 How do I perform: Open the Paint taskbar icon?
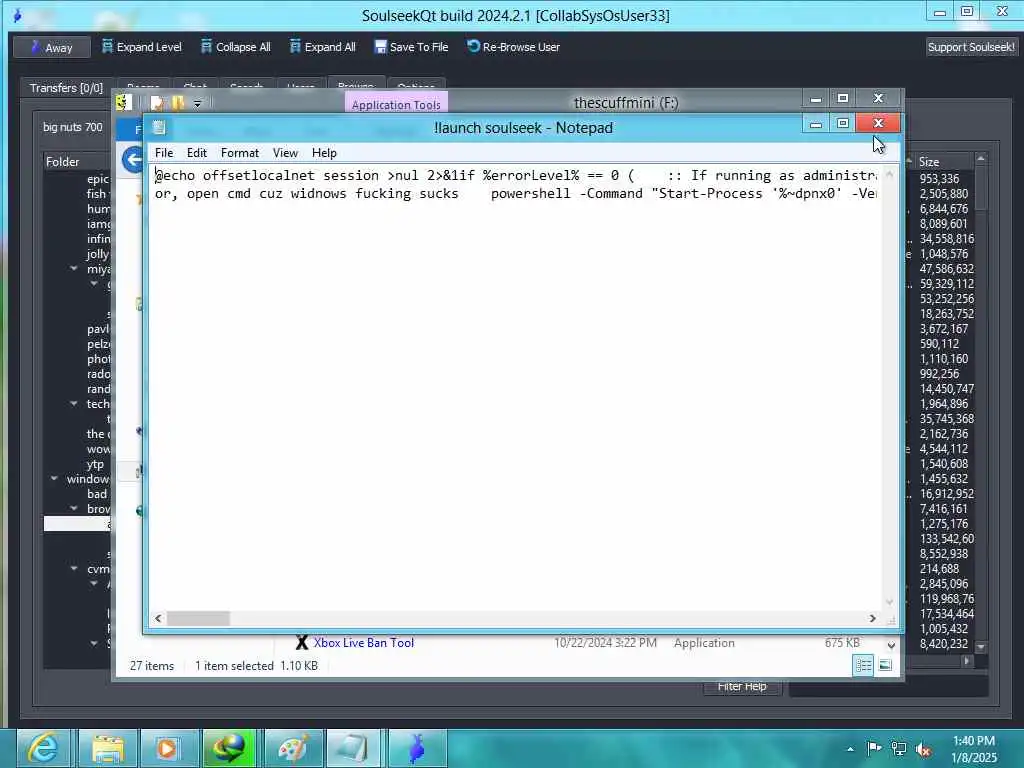293,748
